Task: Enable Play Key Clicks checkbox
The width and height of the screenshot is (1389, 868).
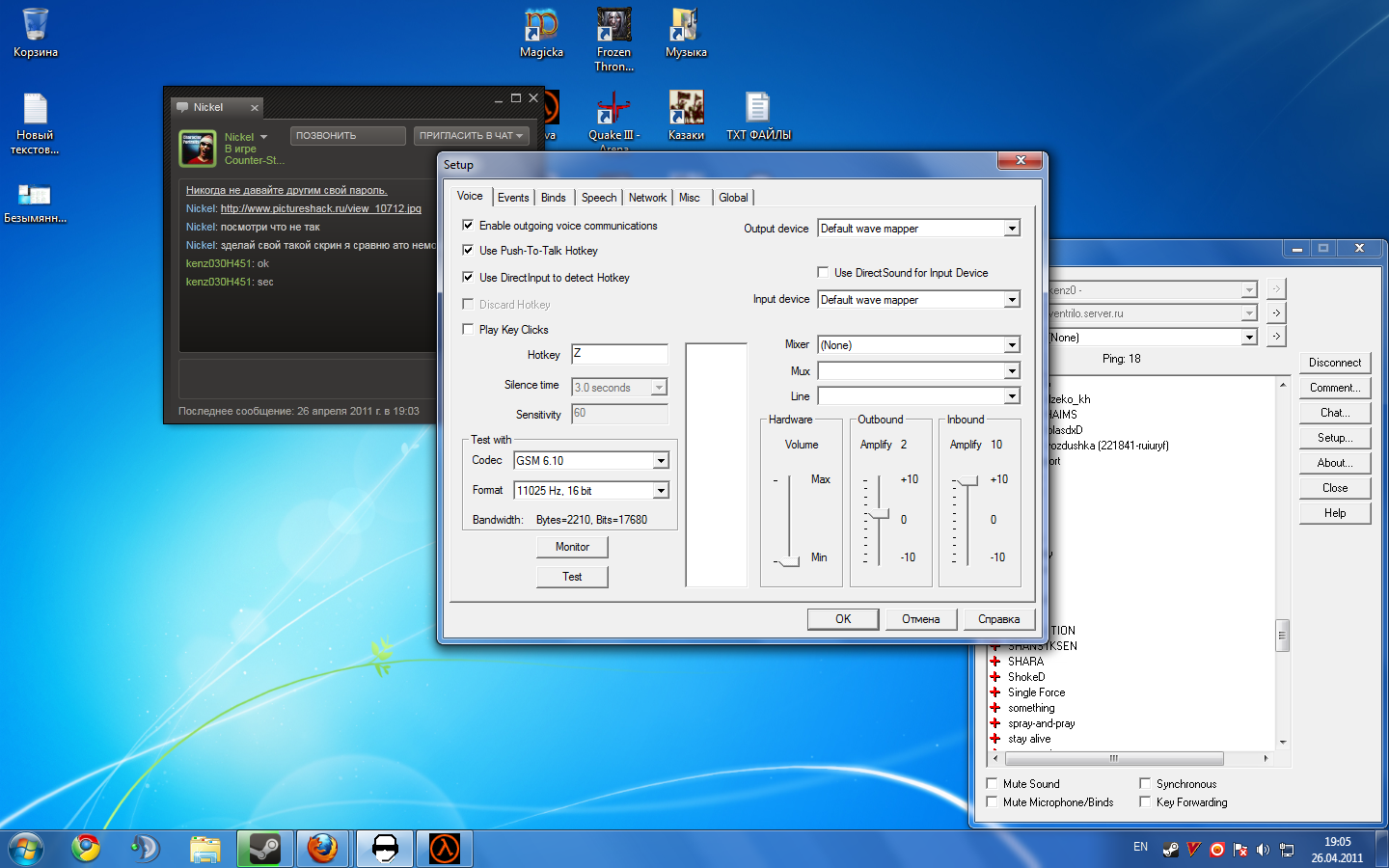Action: [x=468, y=330]
